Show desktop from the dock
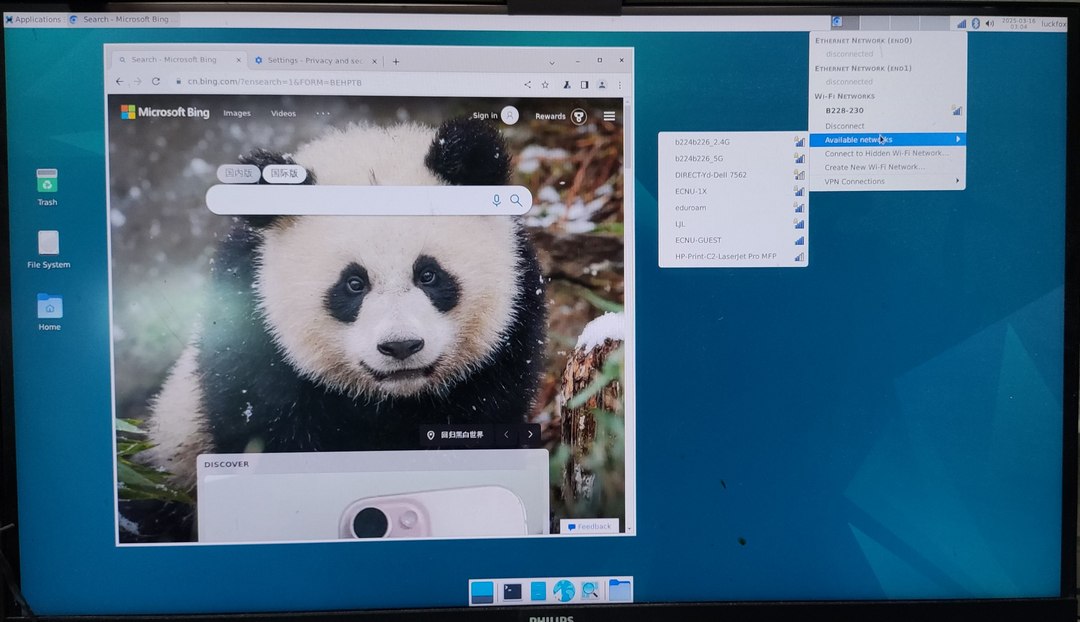The height and width of the screenshot is (622, 1080). coord(482,591)
